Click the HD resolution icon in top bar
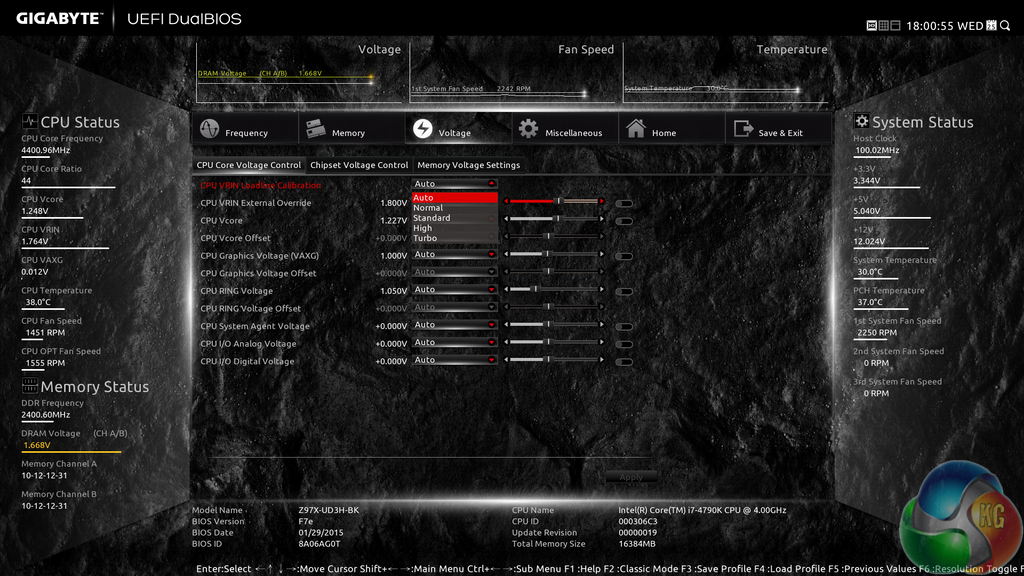This screenshot has height=576, width=1024. 871,25
